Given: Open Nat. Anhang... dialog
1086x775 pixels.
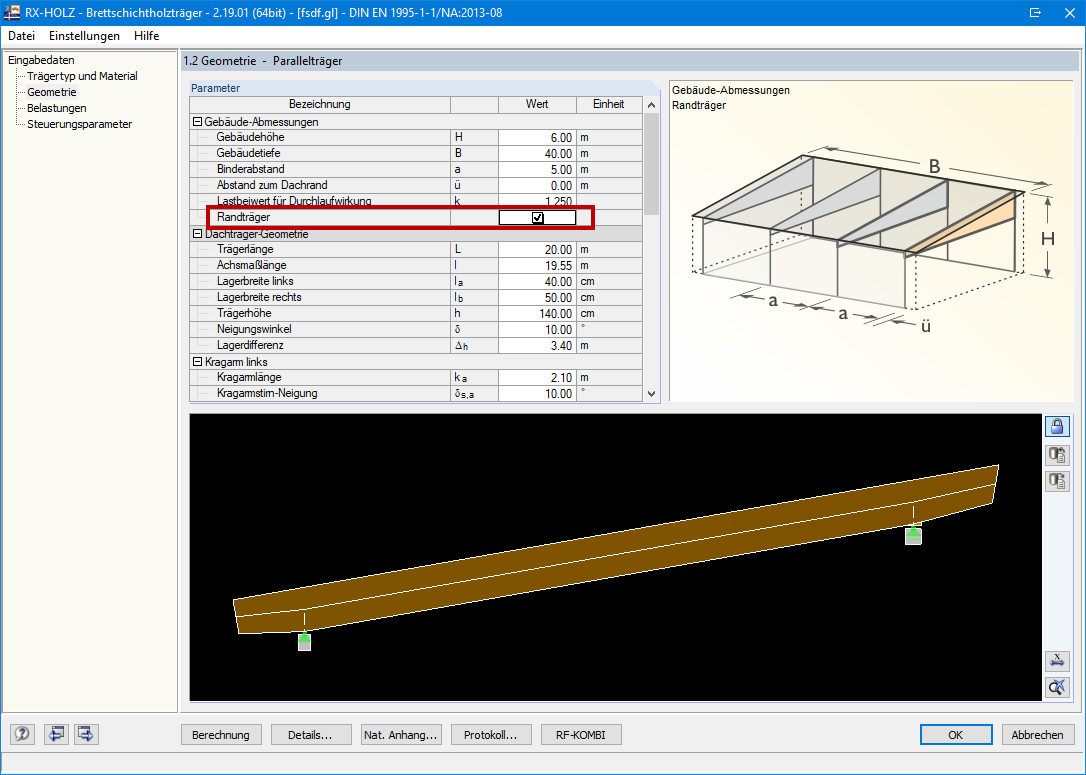Looking at the screenshot, I should (400, 735).
